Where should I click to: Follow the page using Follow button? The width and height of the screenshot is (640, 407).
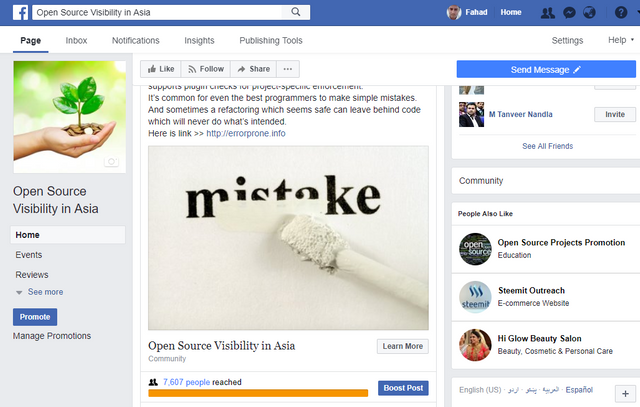point(206,69)
